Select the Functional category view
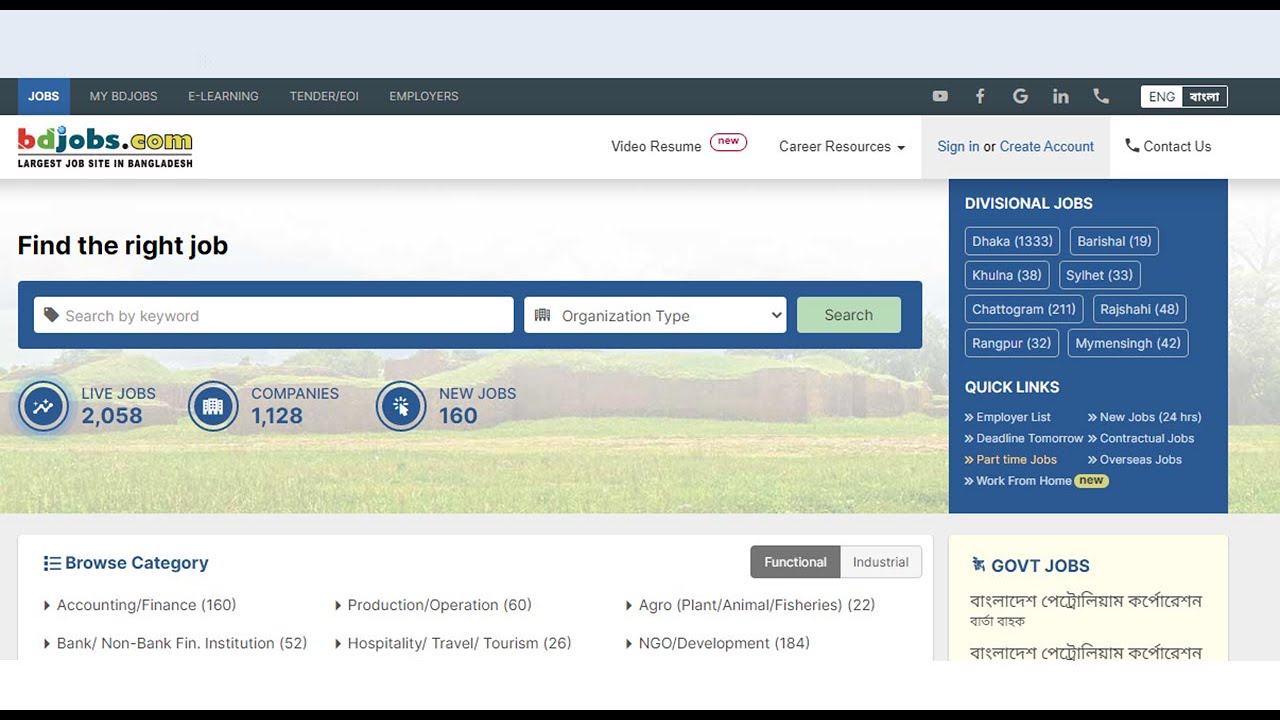 (795, 562)
